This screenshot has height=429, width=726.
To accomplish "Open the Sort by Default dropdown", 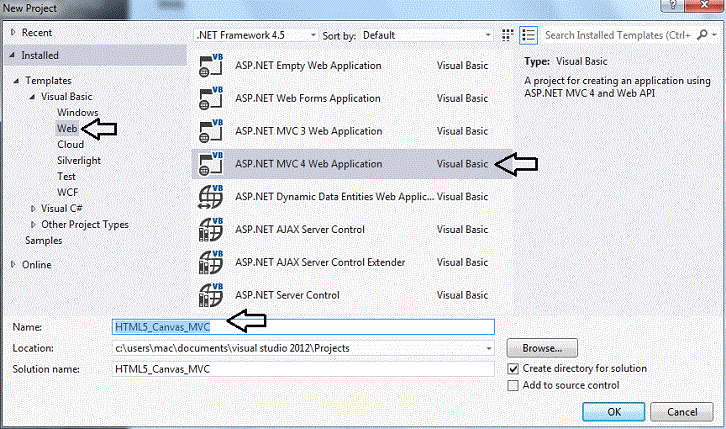I will [426, 35].
